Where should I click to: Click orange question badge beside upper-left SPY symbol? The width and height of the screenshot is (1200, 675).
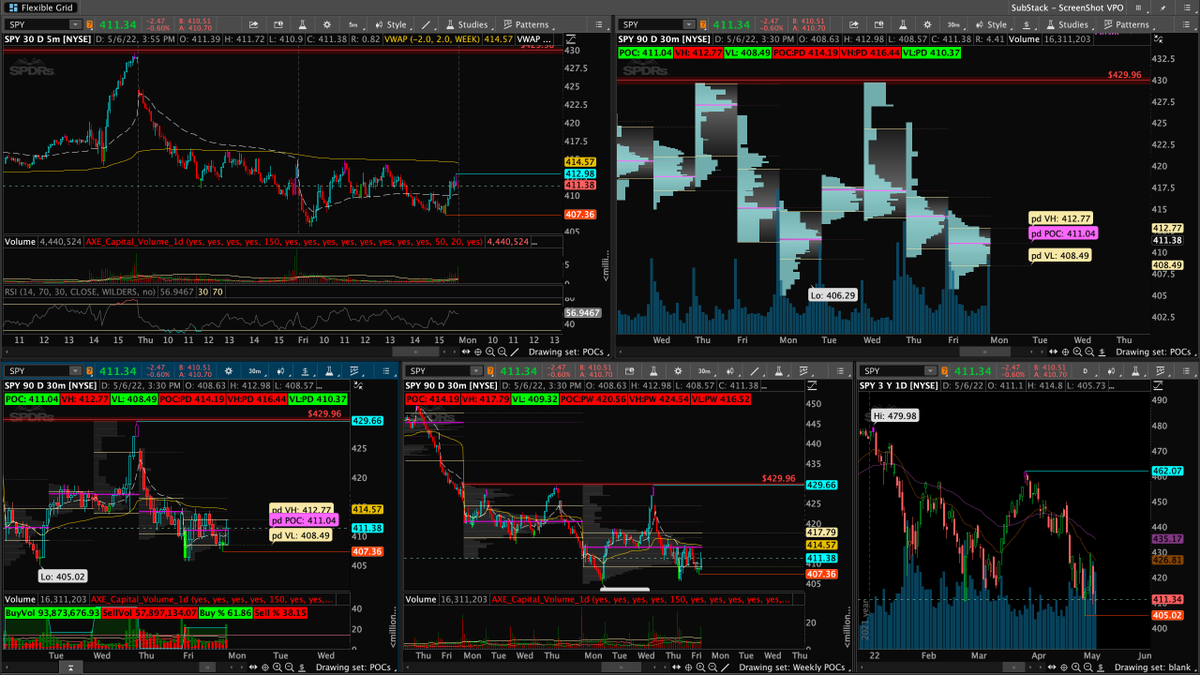(89, 24)
